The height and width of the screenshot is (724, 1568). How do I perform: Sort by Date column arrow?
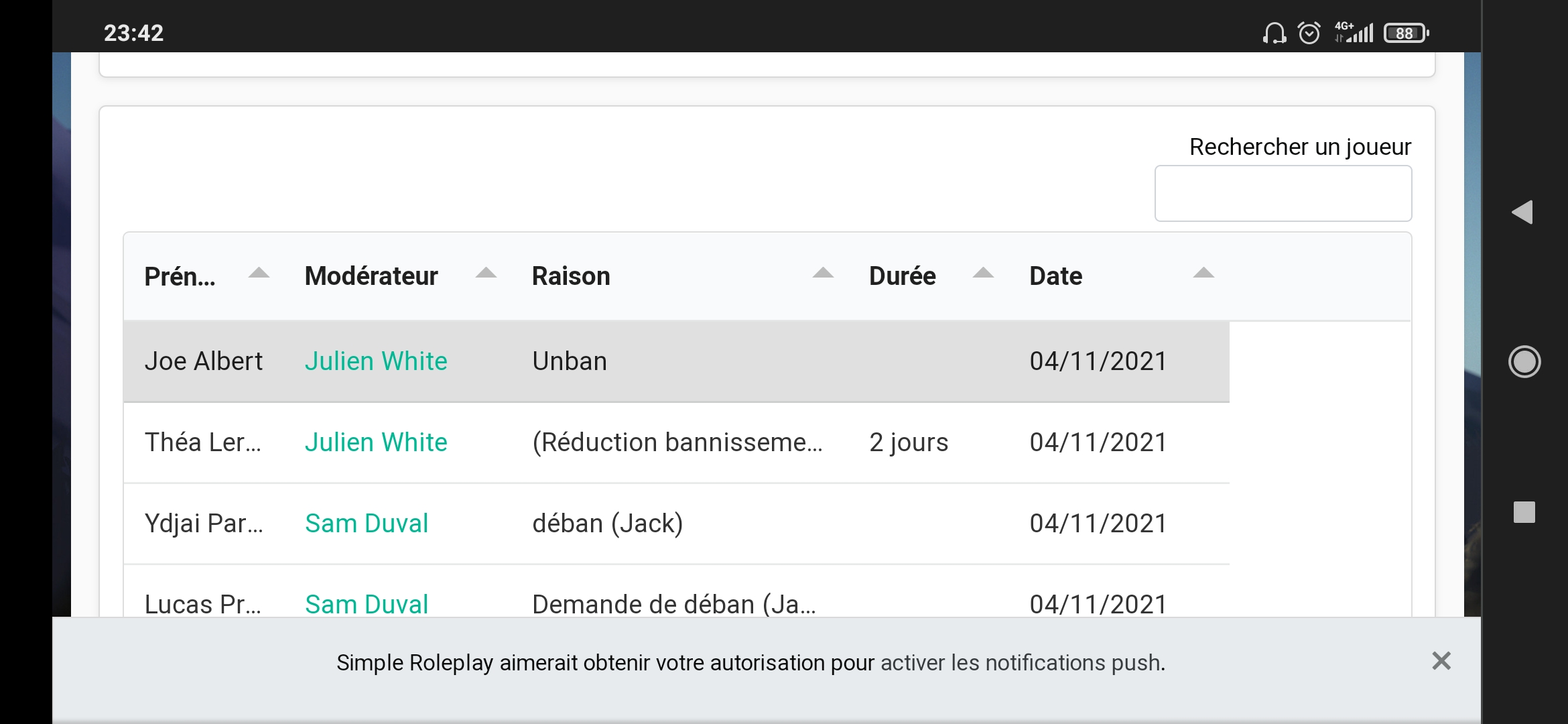[x=1203, y=273]
